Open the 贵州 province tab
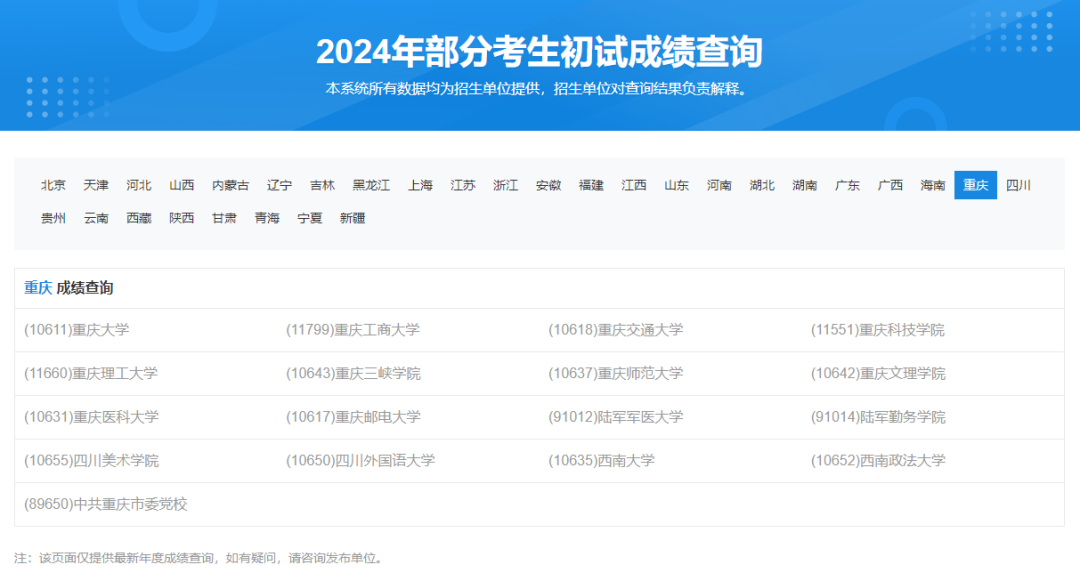The height and width of the screenshot is (581, 1080). (x=53, y=218)
